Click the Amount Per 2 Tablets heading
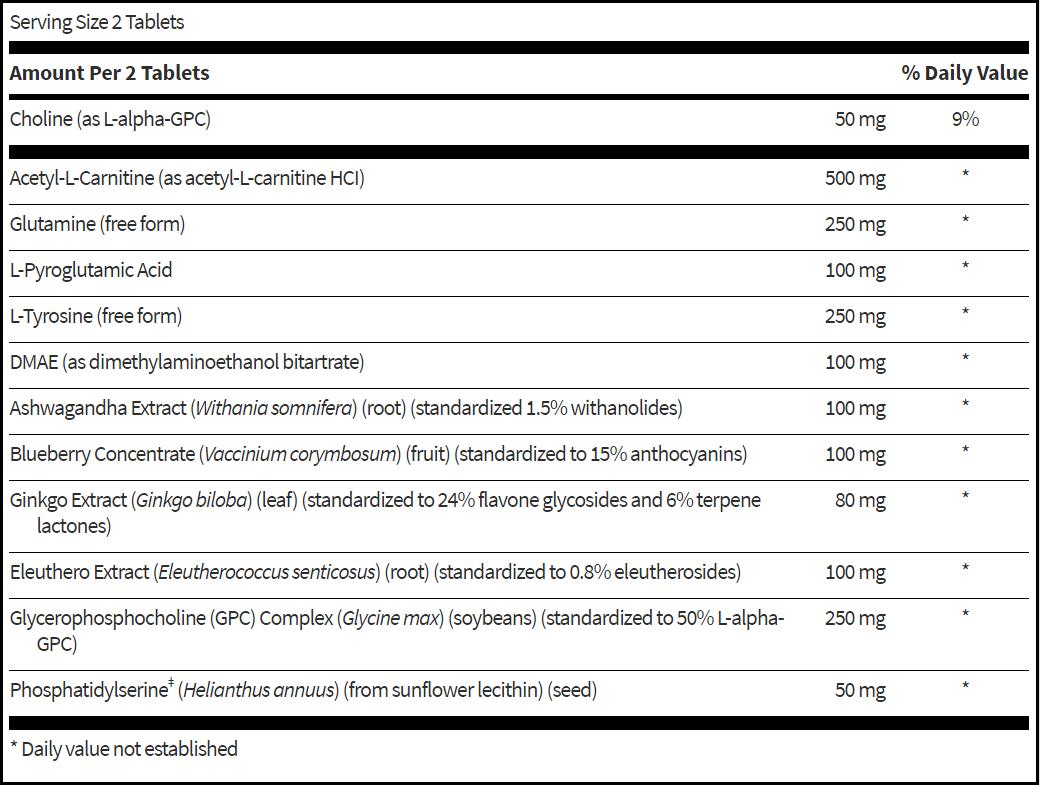Image resolution: width=1040 pixels, height=785 pixels. click(x=109, y=73)
